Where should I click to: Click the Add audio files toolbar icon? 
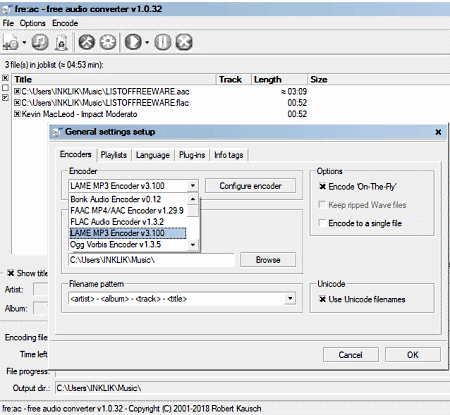(x=10, y=42)
